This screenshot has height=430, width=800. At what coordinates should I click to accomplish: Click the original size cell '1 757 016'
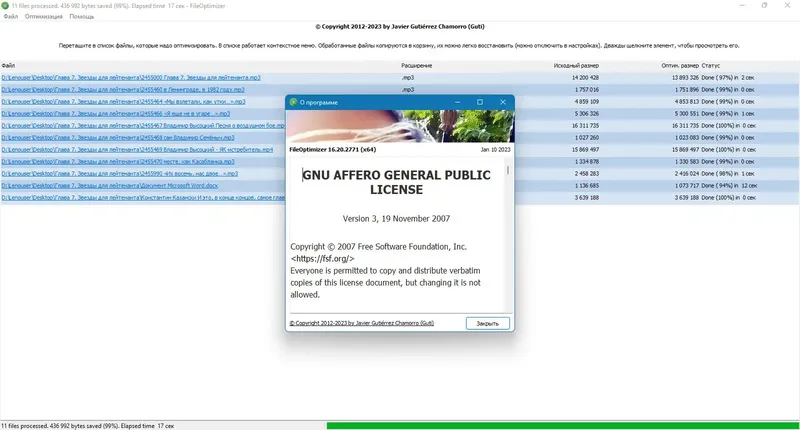pyautogui.click(x=587, y=89)
